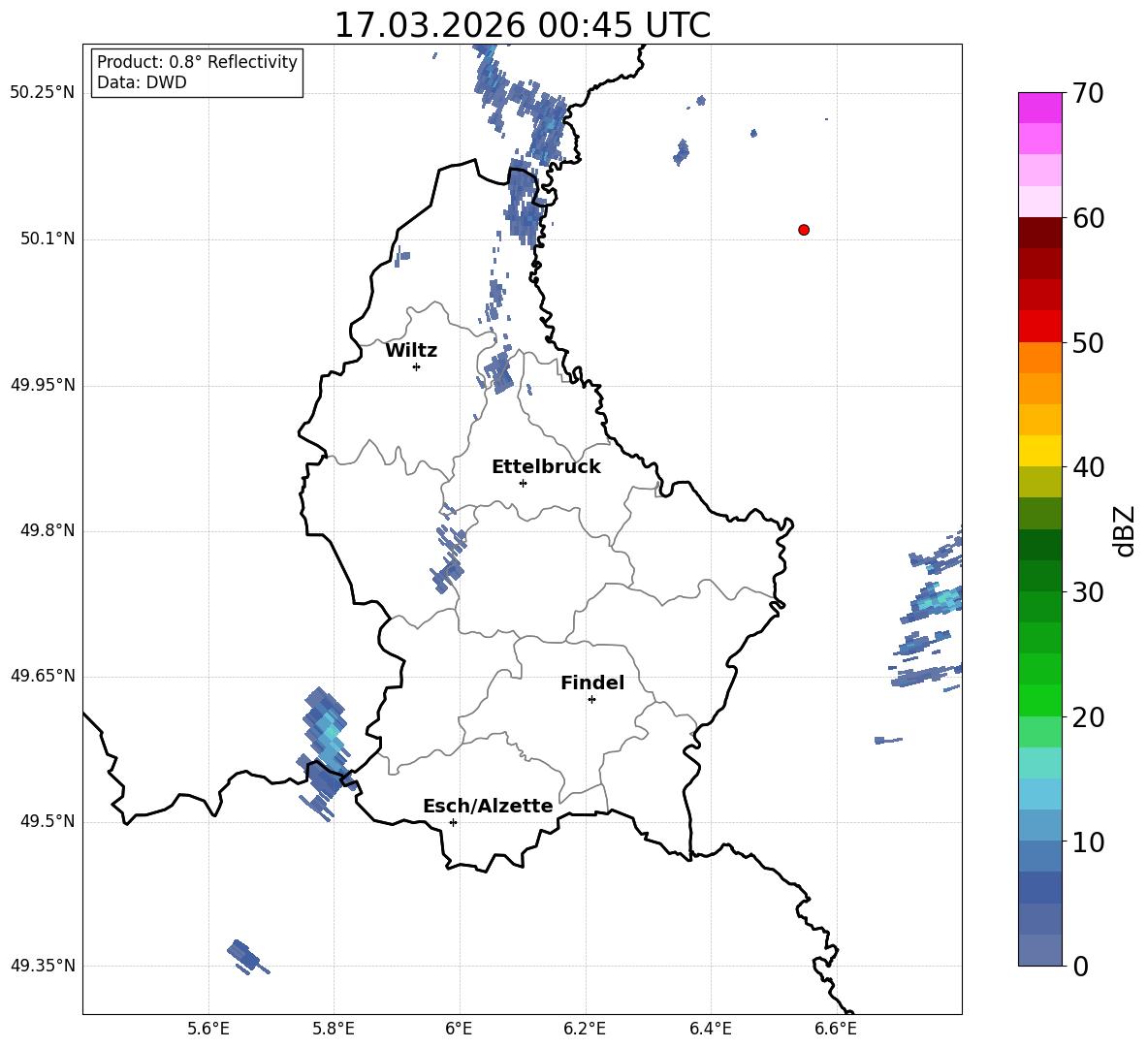
Task: Click the Findel city label
Action: pos(592,683)
